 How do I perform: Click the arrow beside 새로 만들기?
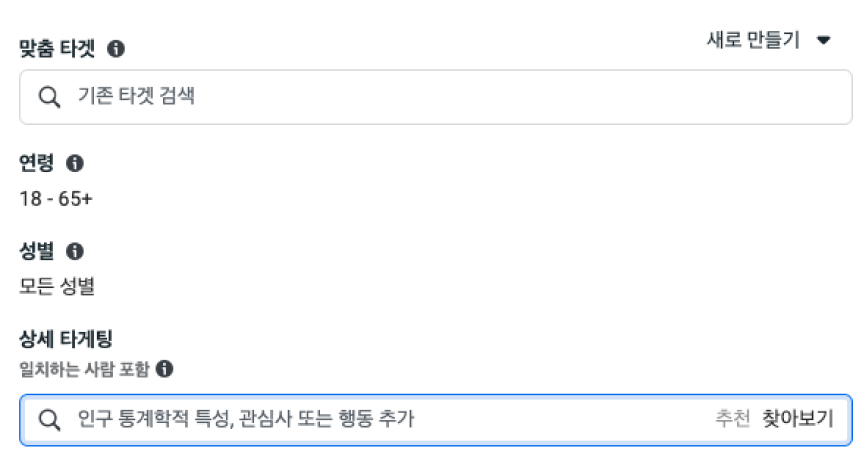click(824, 41)
